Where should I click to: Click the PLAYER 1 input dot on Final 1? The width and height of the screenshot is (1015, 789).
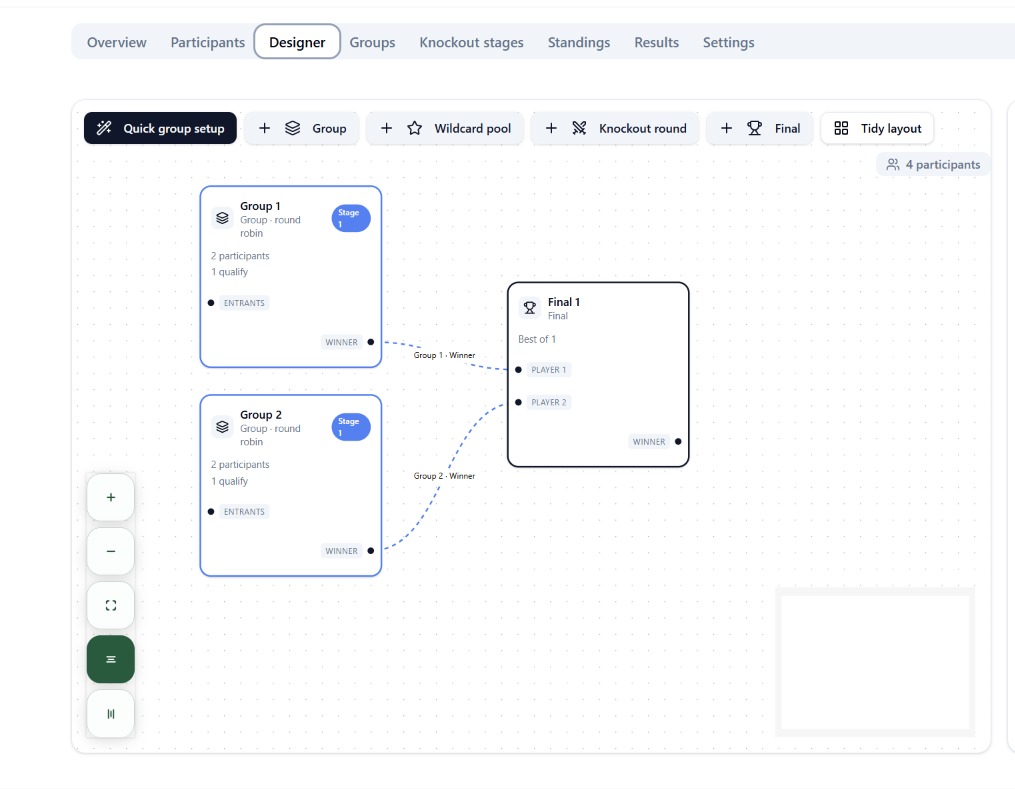pos(519,370)
